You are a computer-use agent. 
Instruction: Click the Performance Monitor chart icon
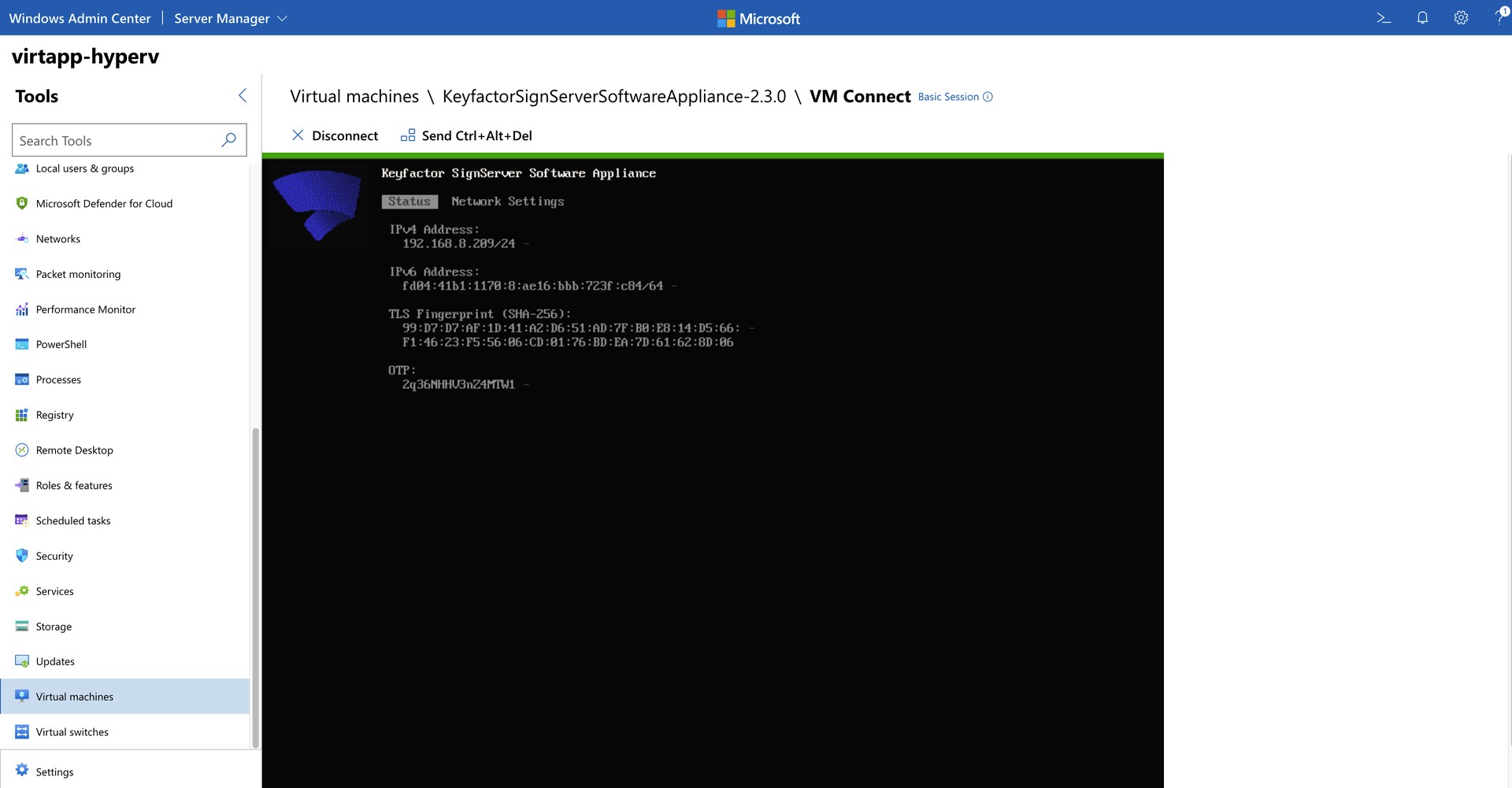pos(22,309)
